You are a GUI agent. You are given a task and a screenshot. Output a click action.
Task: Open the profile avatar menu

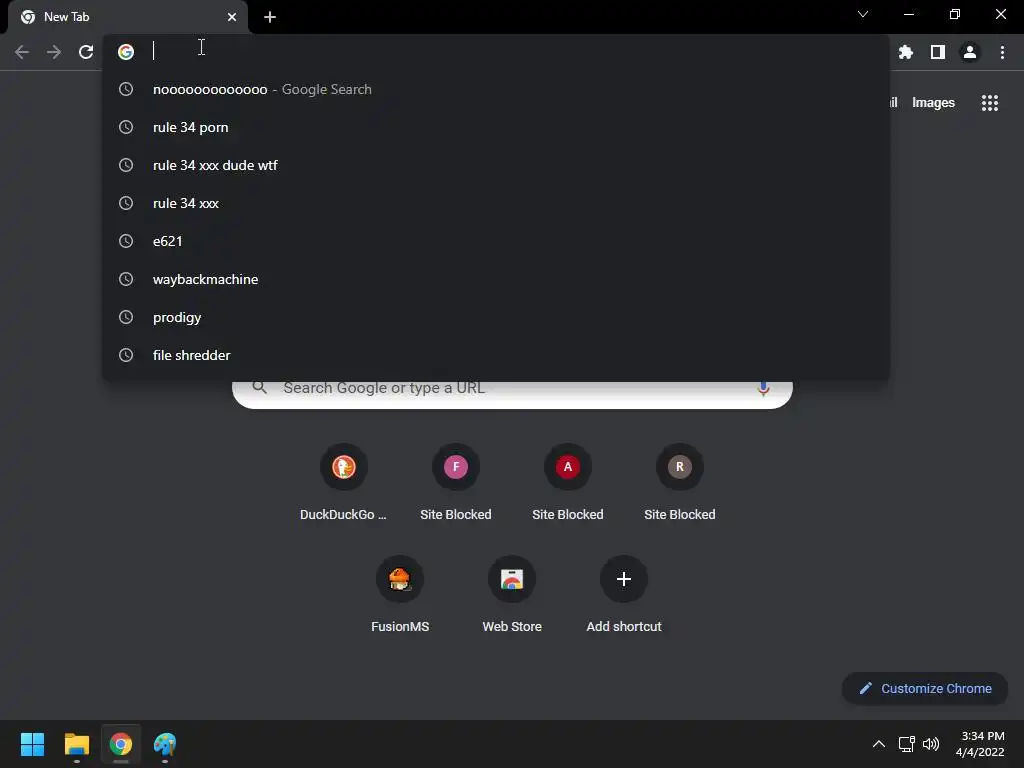tap(970, 52)
